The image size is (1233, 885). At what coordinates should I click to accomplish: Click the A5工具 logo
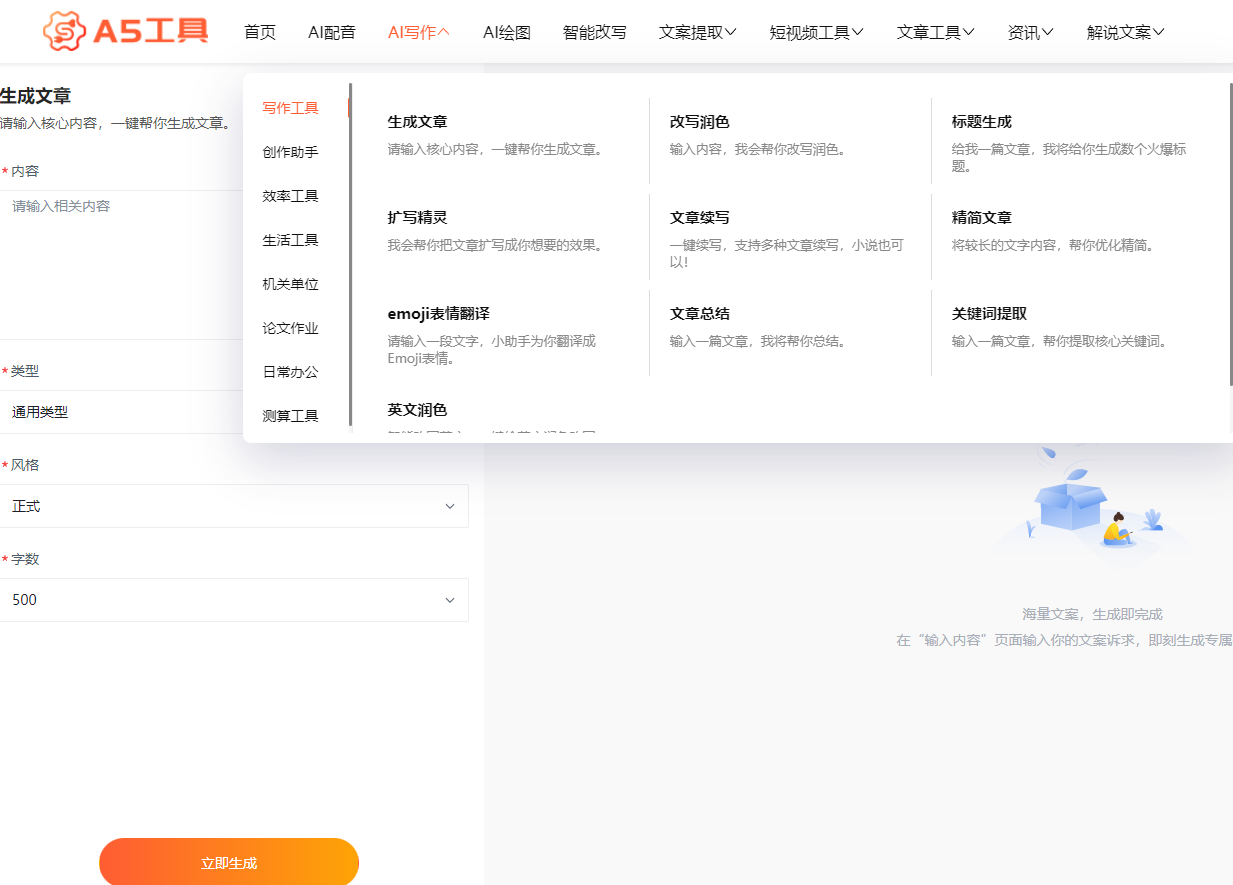click(126, 31)
